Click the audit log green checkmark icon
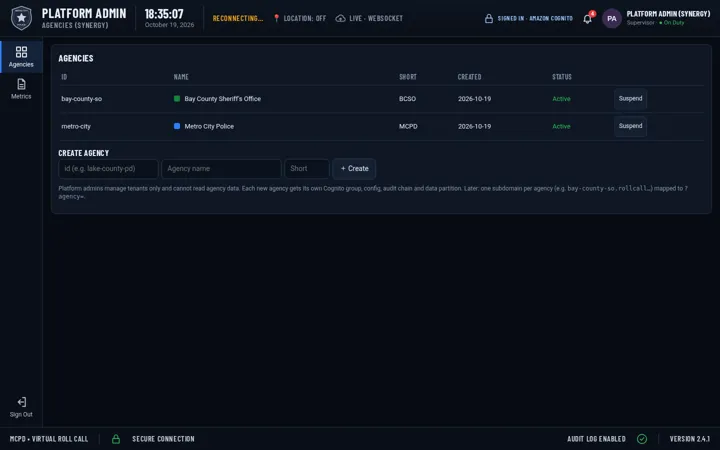Screen dimensions: 720x450 click(642, 439)
